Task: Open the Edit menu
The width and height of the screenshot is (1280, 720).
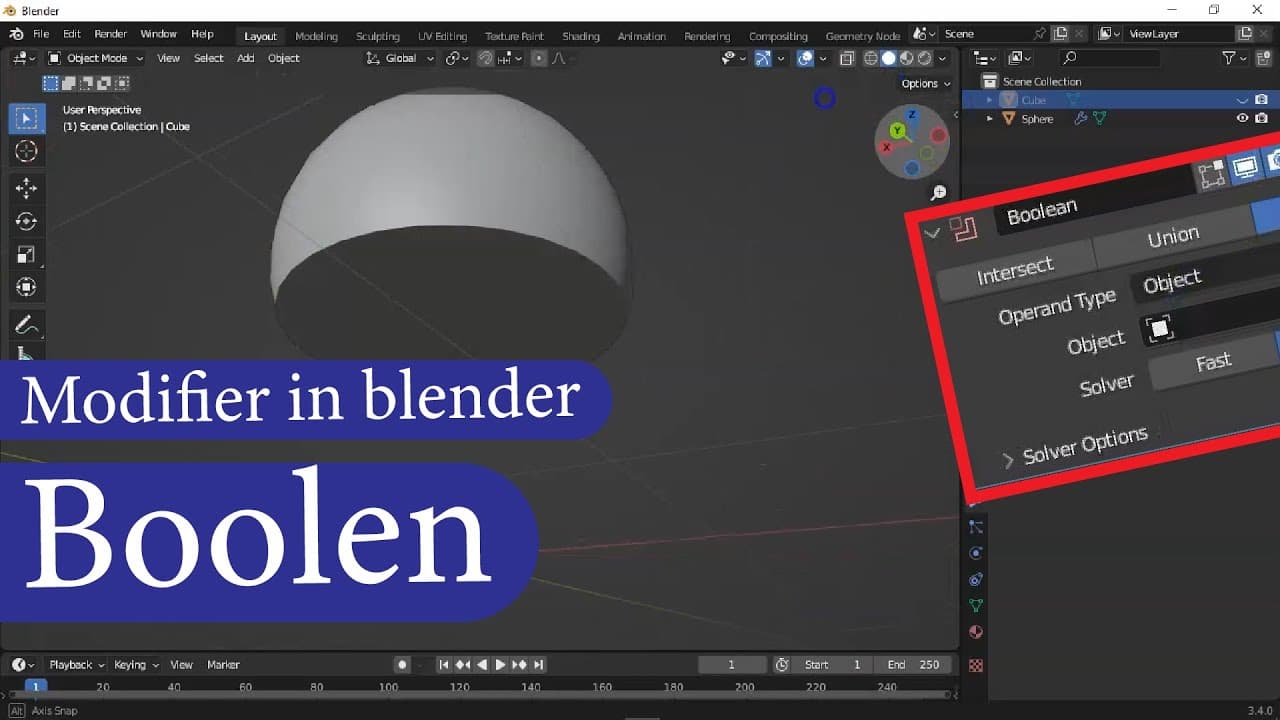Action: [72, 34]
